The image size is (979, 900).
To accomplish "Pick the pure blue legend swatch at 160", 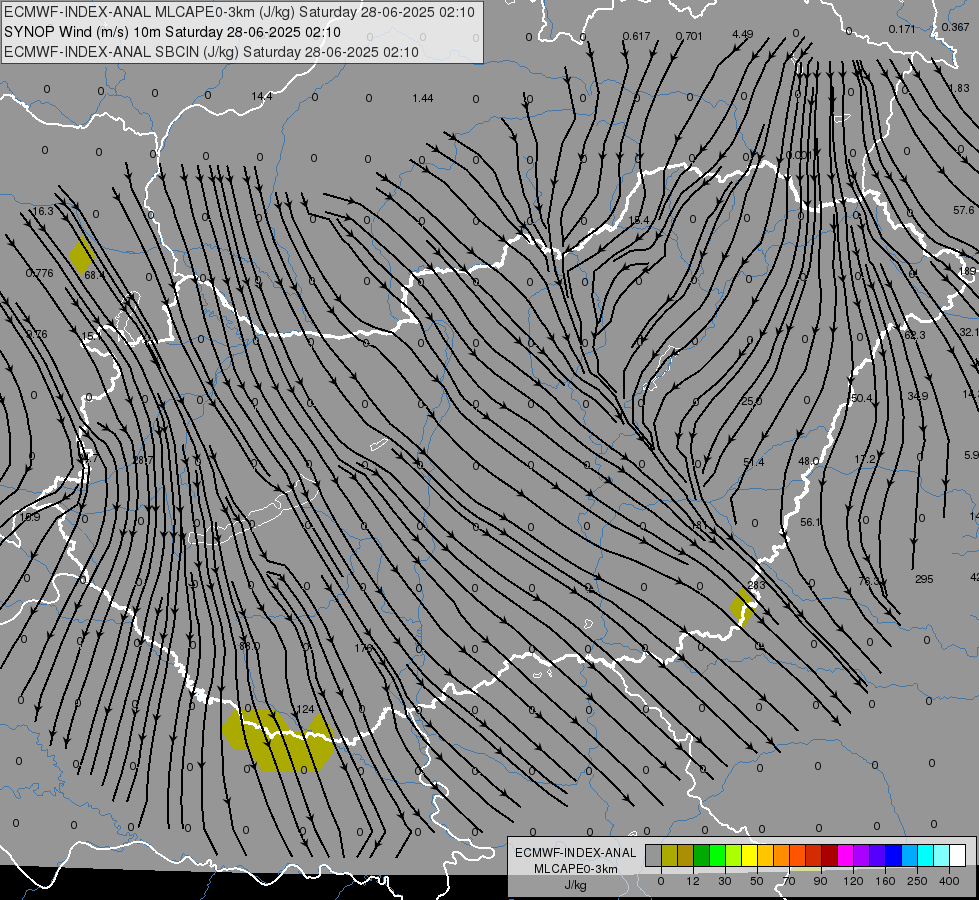I will pos(893,855).
